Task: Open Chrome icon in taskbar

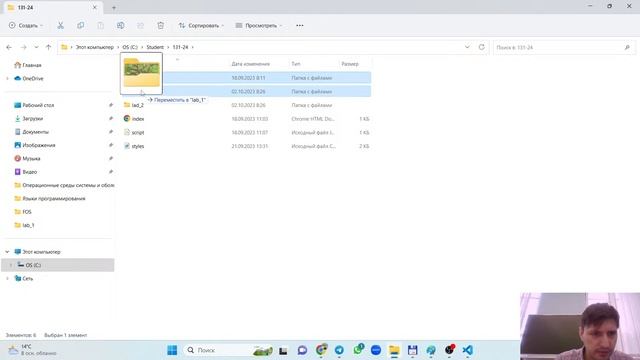Action: [322, 349]
